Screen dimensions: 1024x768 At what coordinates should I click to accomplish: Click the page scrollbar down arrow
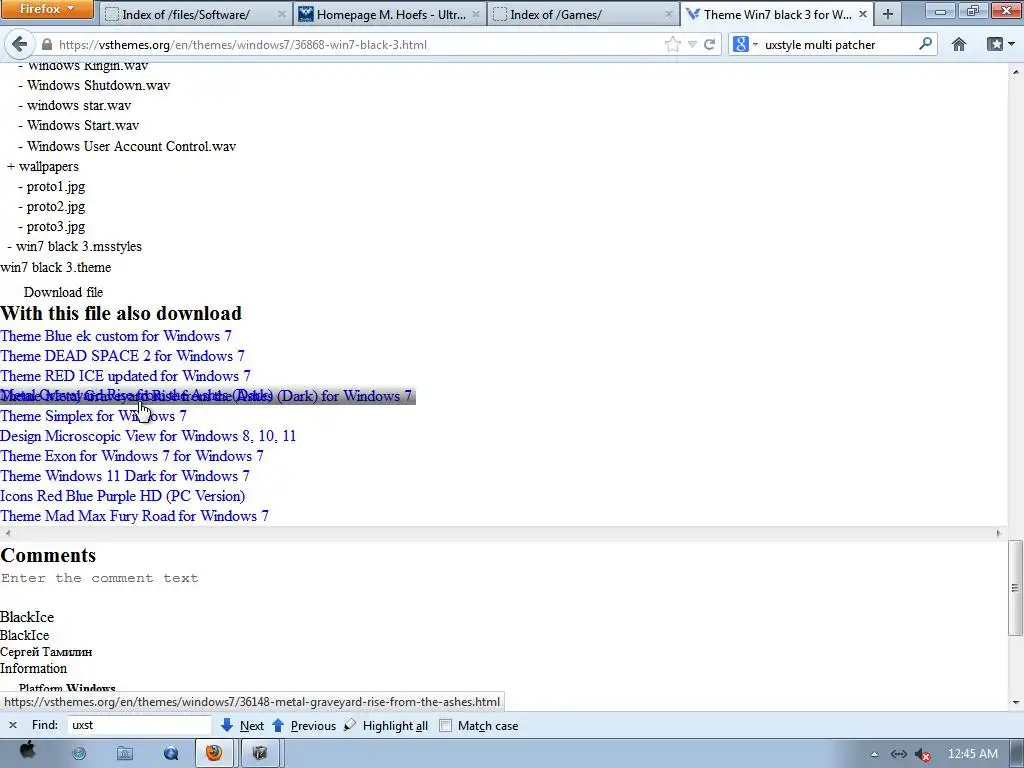(1016, 703)
